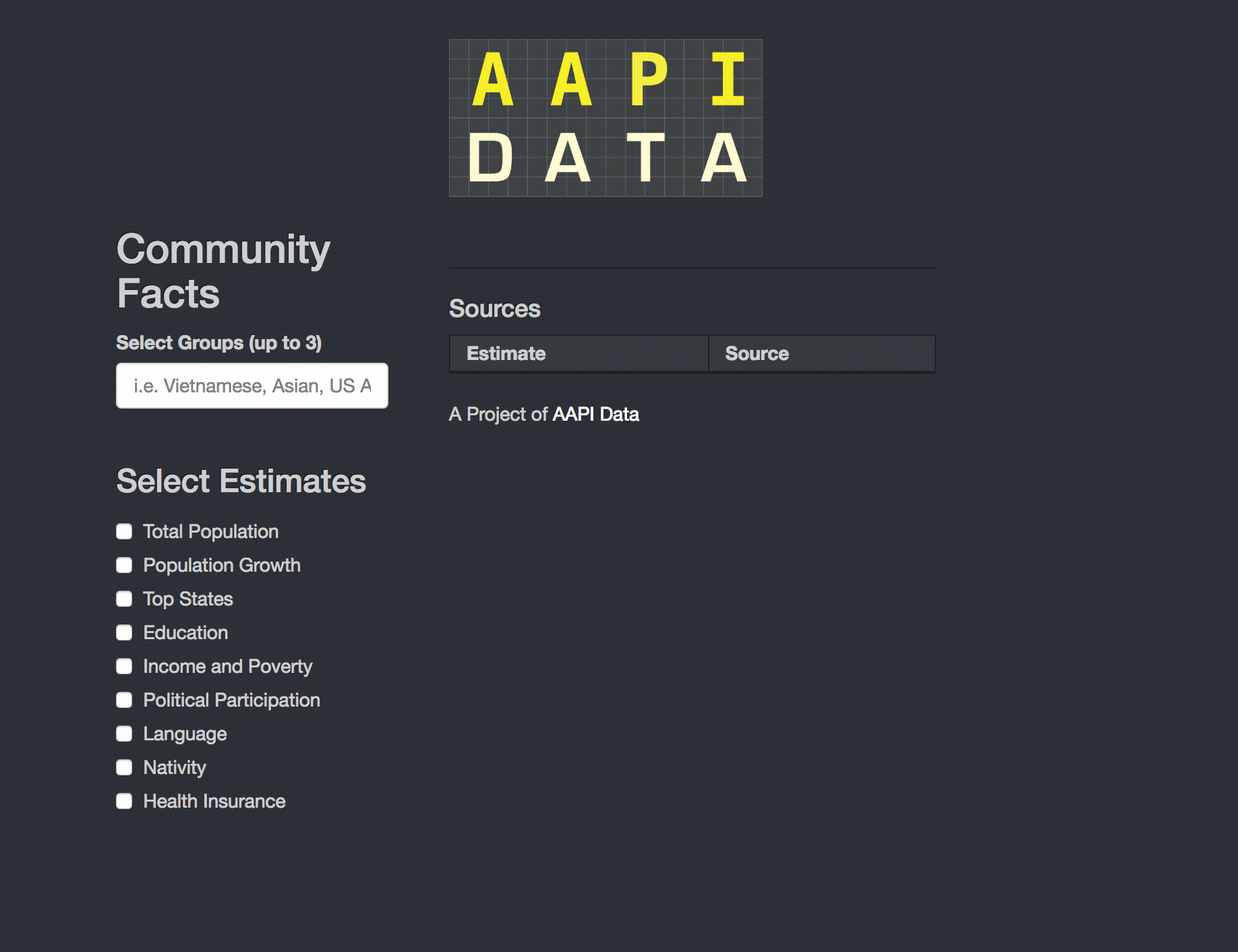Tick the Nativity checkbox
The image size is (1238, 952).
pyautogui.click(x=124, y=767)
